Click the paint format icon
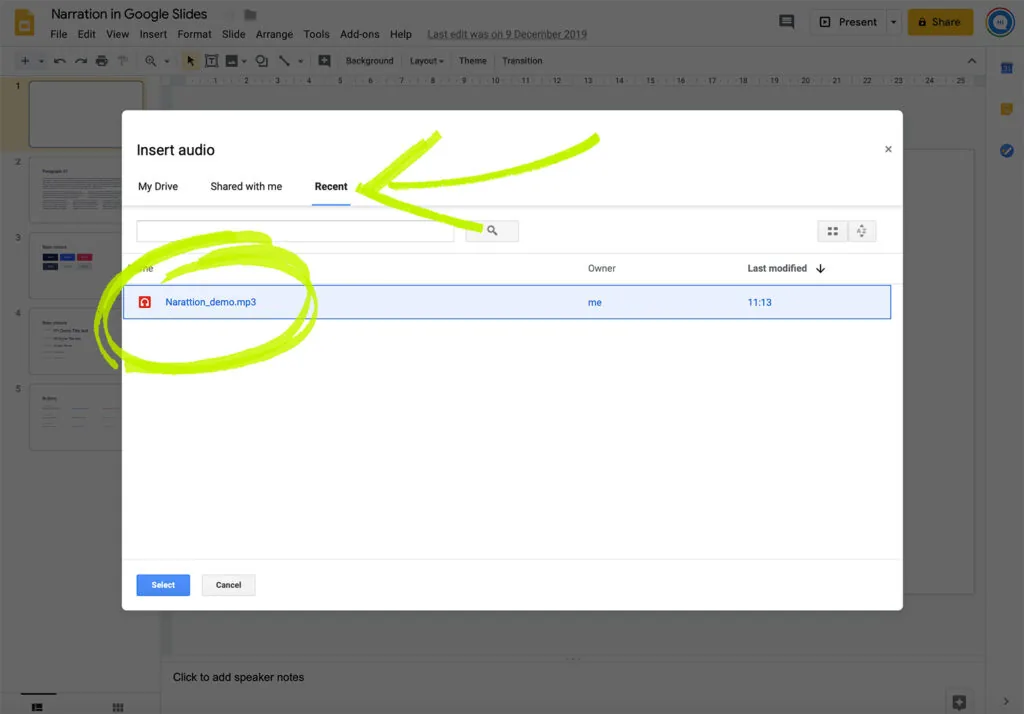 [122, 61]
